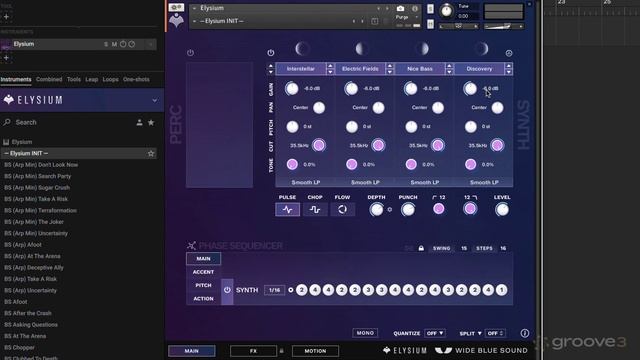Click the Smooth LP filter under Interstellar

306,182
